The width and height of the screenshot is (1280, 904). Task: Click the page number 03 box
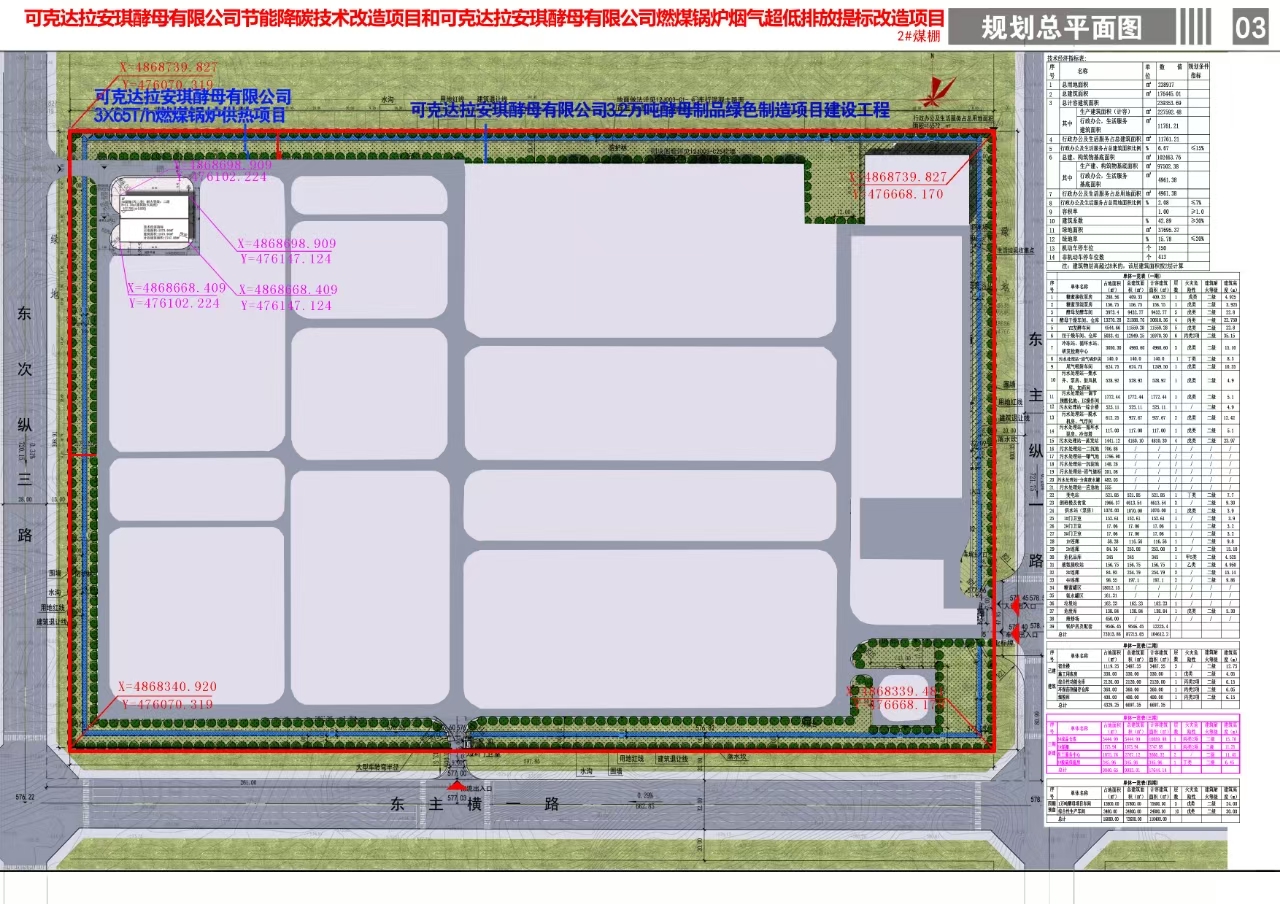(x=1252, y=28)
